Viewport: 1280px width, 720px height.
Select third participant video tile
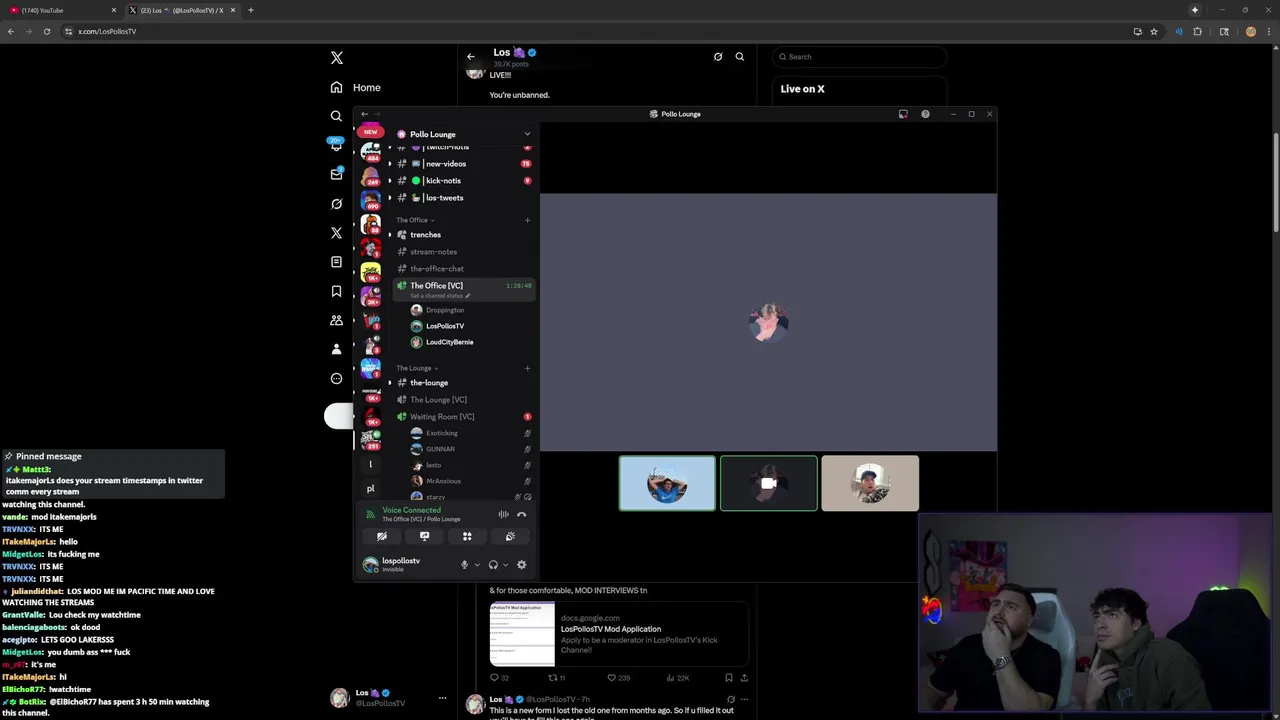[x=870, y=483]
